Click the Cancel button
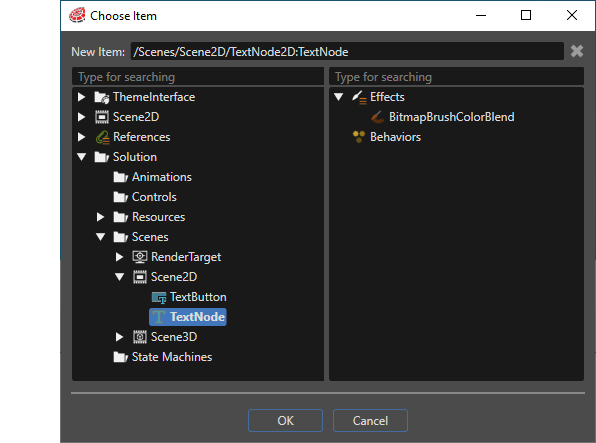This screenshot has height=443, width=596. [370, 421]
